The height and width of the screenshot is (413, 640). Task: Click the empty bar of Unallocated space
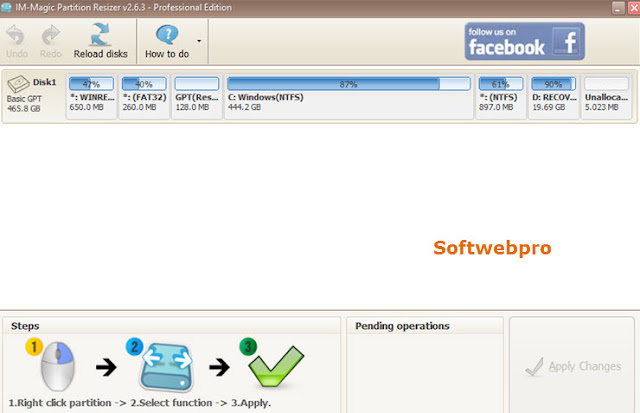tap(607, 84)
